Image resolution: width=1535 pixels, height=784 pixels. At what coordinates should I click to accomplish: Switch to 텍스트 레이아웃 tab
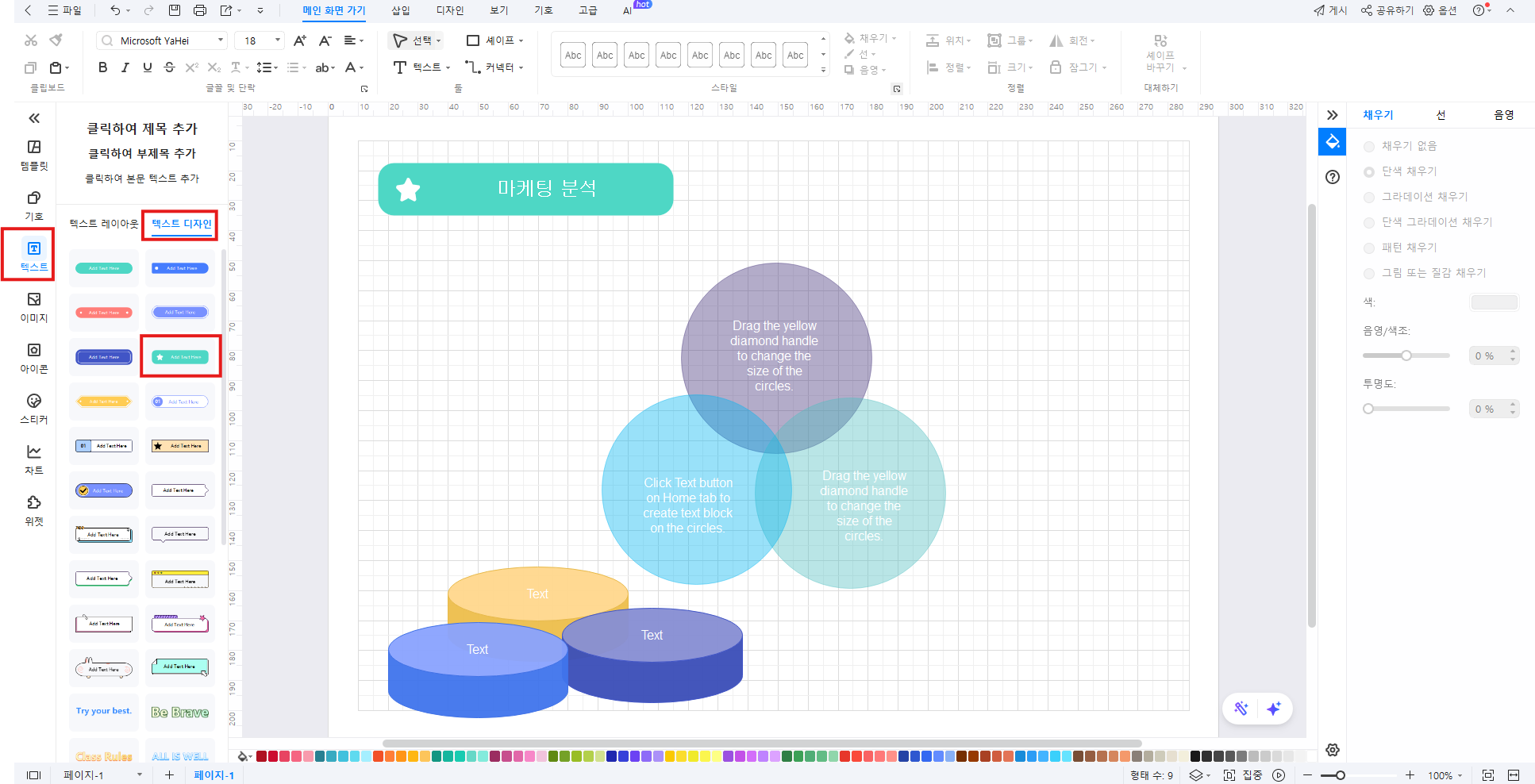point(104,224)
